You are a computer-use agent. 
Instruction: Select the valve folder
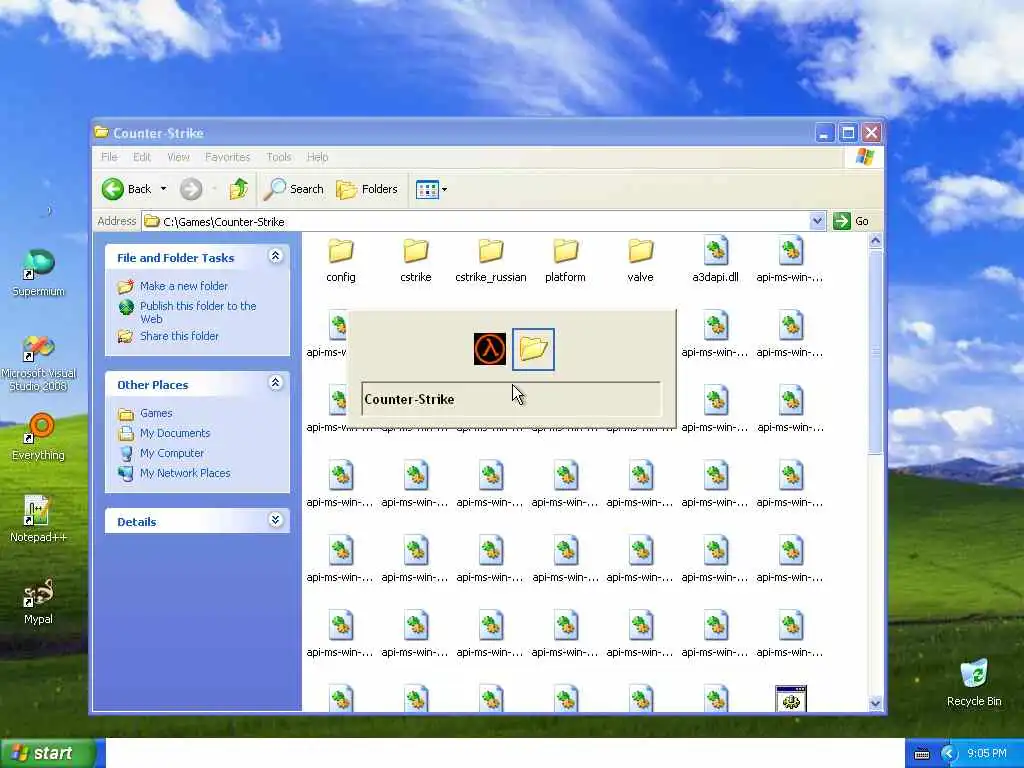click(641, 261)
